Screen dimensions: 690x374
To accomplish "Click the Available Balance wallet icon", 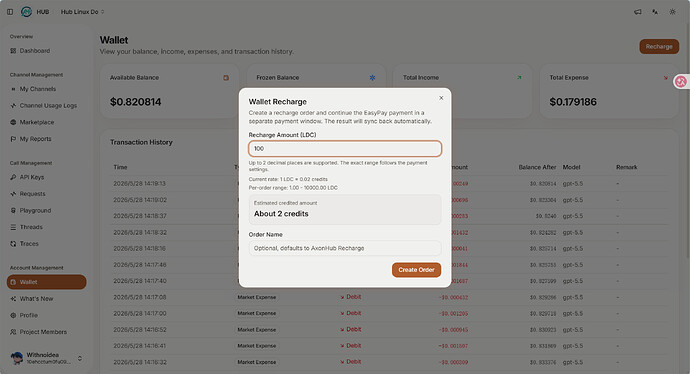I will coord(226,78).
